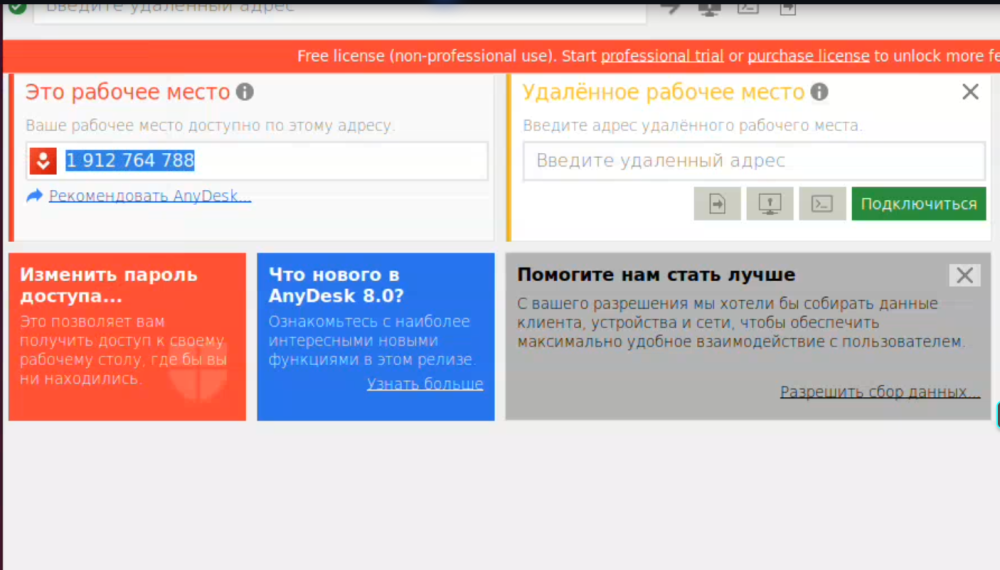Click the screen share monitor icon button
The height and width of the screenshot is (570, 1000).
[770, 203]
